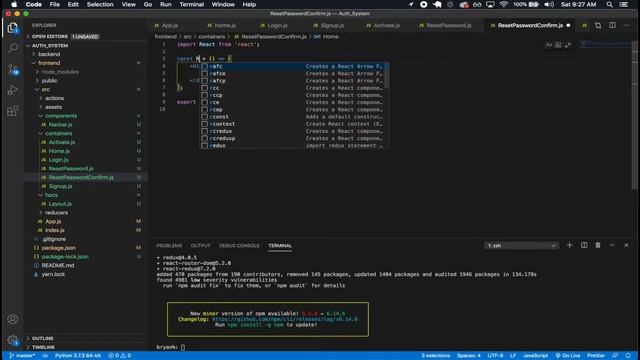Collapse the components folder
The width and height of the screenshot is (640, 360).
[86, 116]
